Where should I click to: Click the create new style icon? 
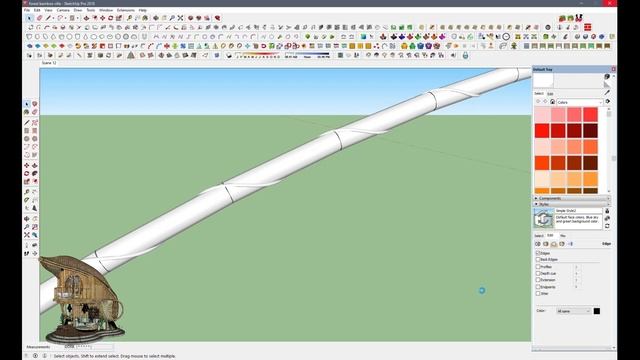[607, 218]
